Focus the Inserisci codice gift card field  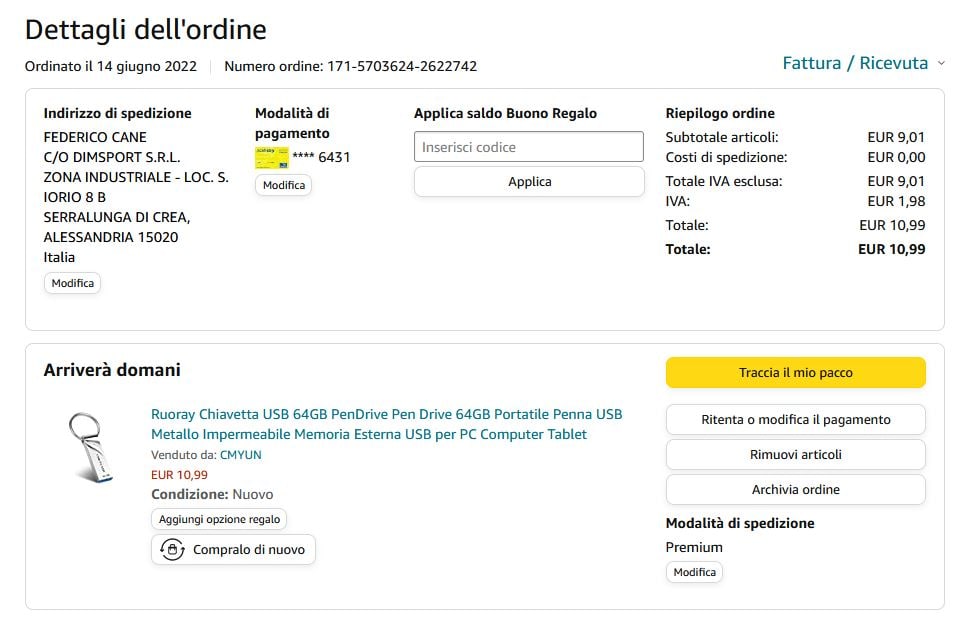click(529, 147)
